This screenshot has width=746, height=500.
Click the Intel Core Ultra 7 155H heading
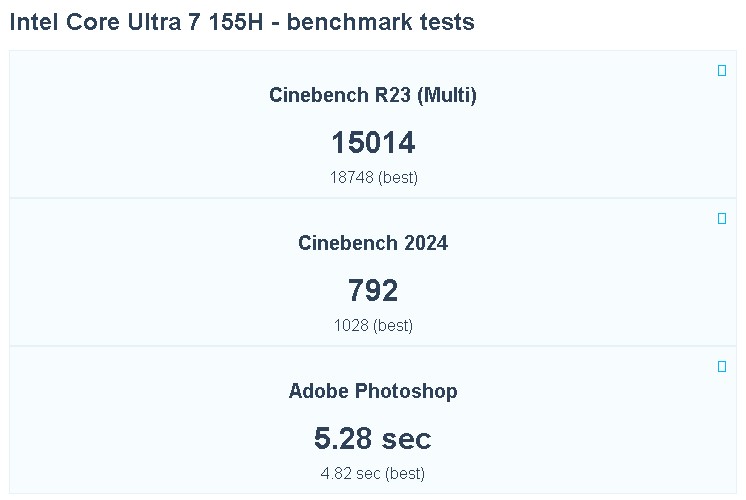tap(140, 22)
